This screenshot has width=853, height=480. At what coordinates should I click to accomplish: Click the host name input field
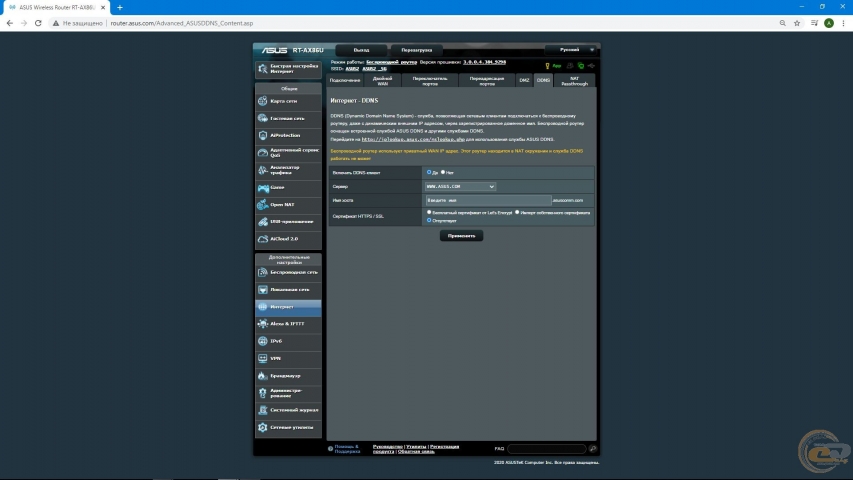click(x=488, y=200)
